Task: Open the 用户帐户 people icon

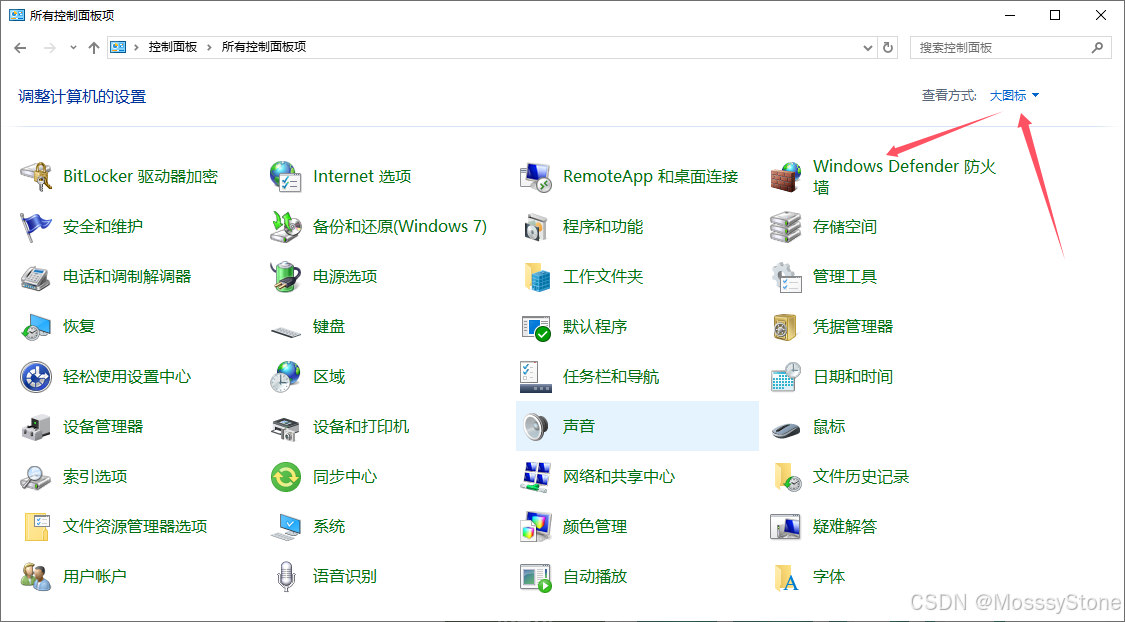Action: pos(36,576)
